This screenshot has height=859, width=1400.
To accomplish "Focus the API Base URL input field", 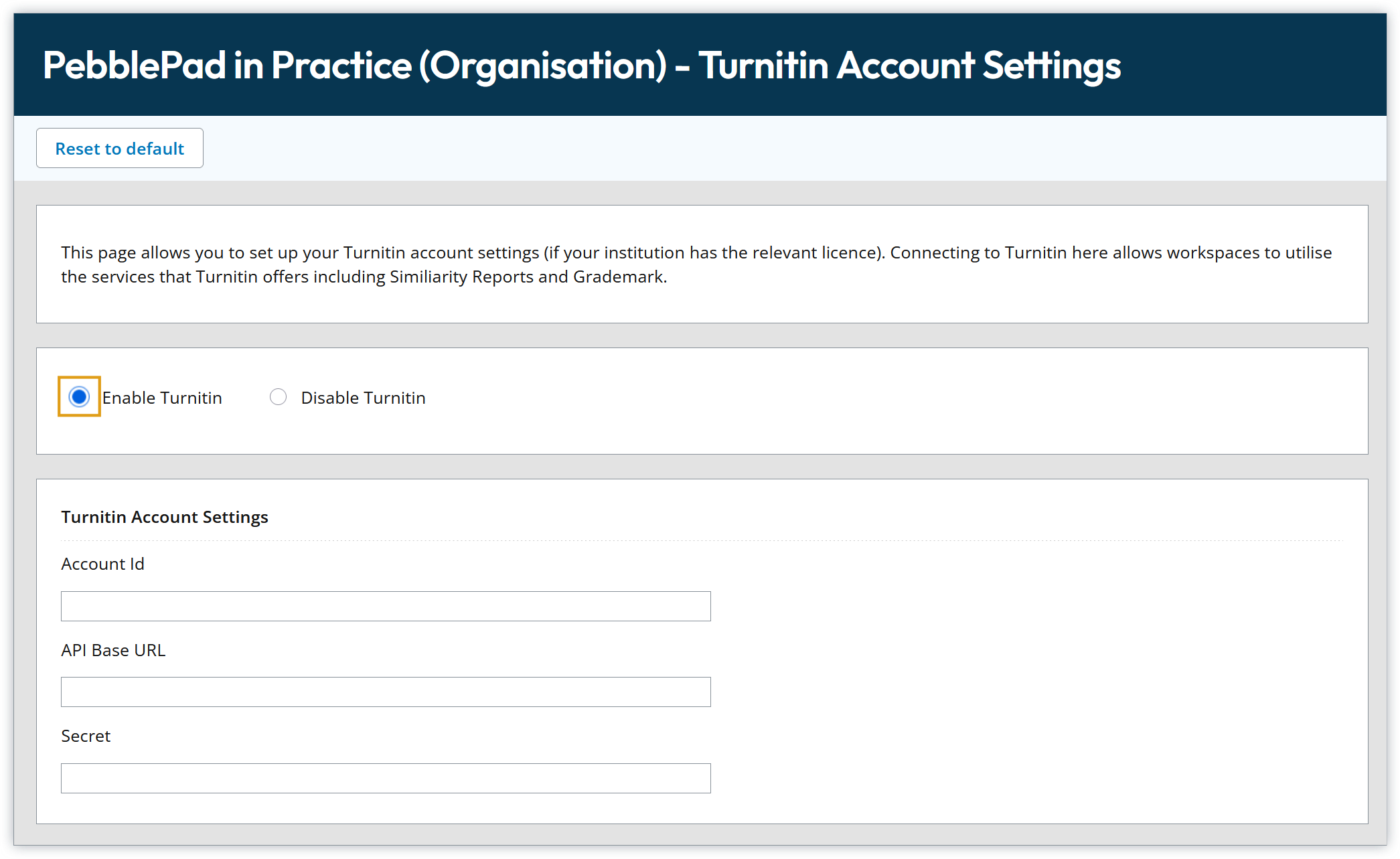I will click(385, 692).
